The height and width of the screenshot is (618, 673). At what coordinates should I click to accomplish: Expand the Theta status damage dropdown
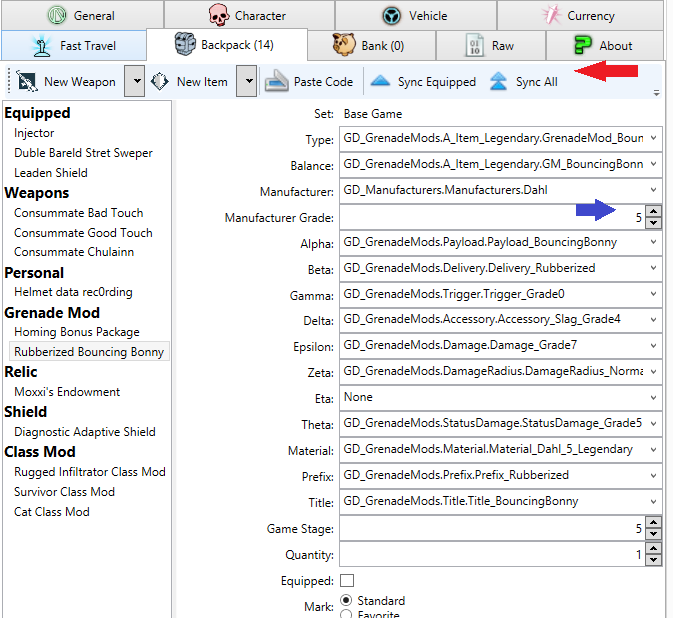pos(653,423)
